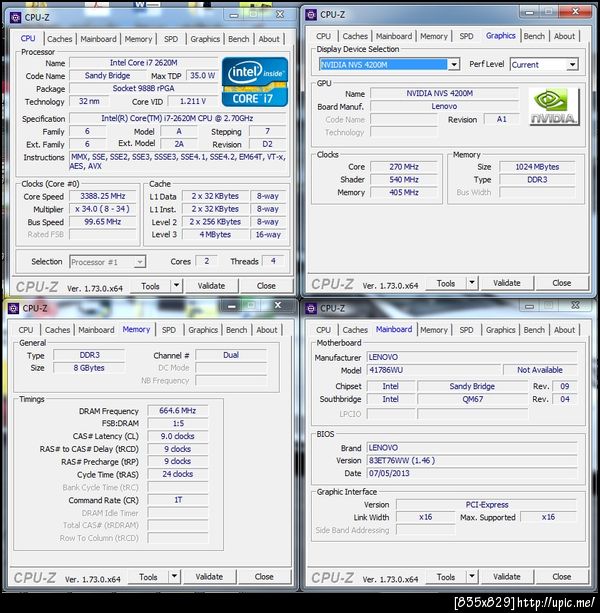Image resolution: width=600 pixels, height=613 pixels.
Task: Switch to CPU tab in the Graphics window
Action: click(323, 36)
